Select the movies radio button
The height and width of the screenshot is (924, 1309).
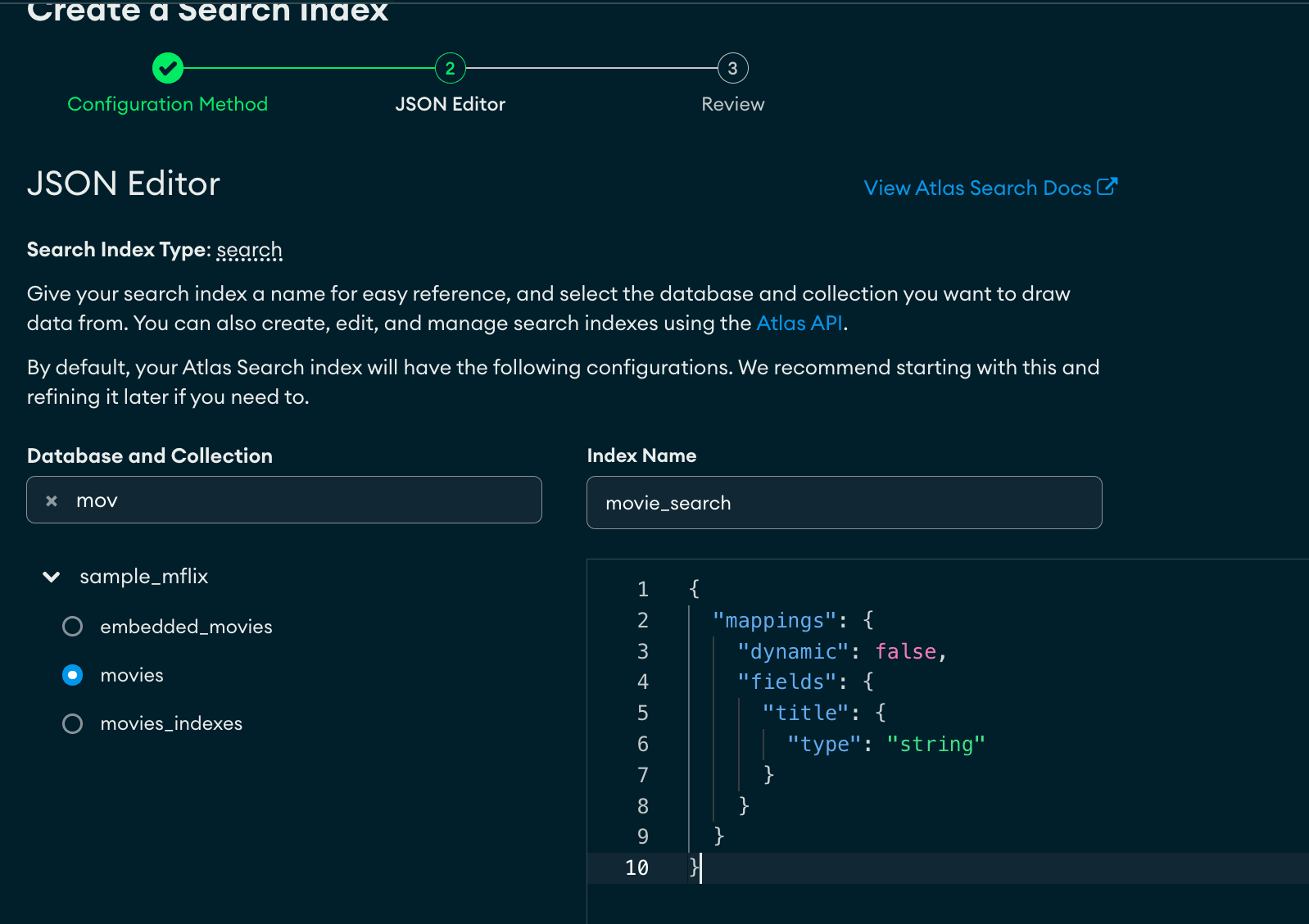73,675
